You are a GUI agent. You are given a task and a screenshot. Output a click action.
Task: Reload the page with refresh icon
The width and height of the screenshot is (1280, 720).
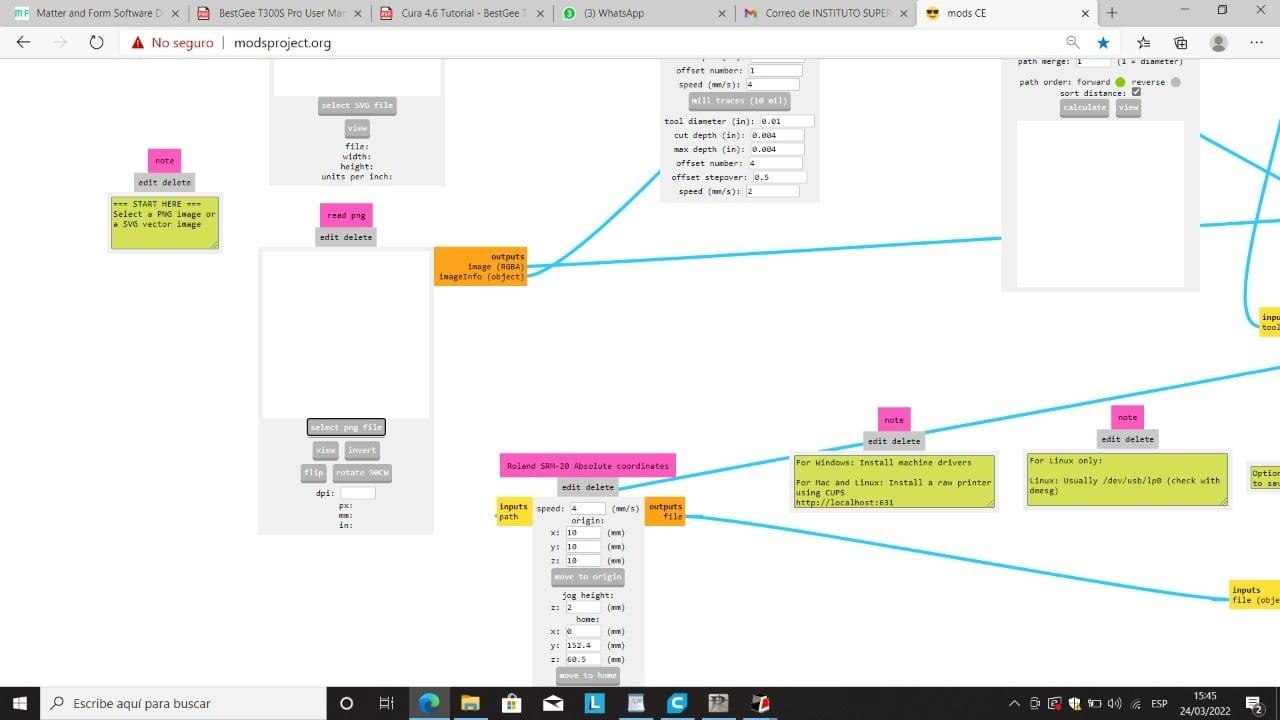97,43
